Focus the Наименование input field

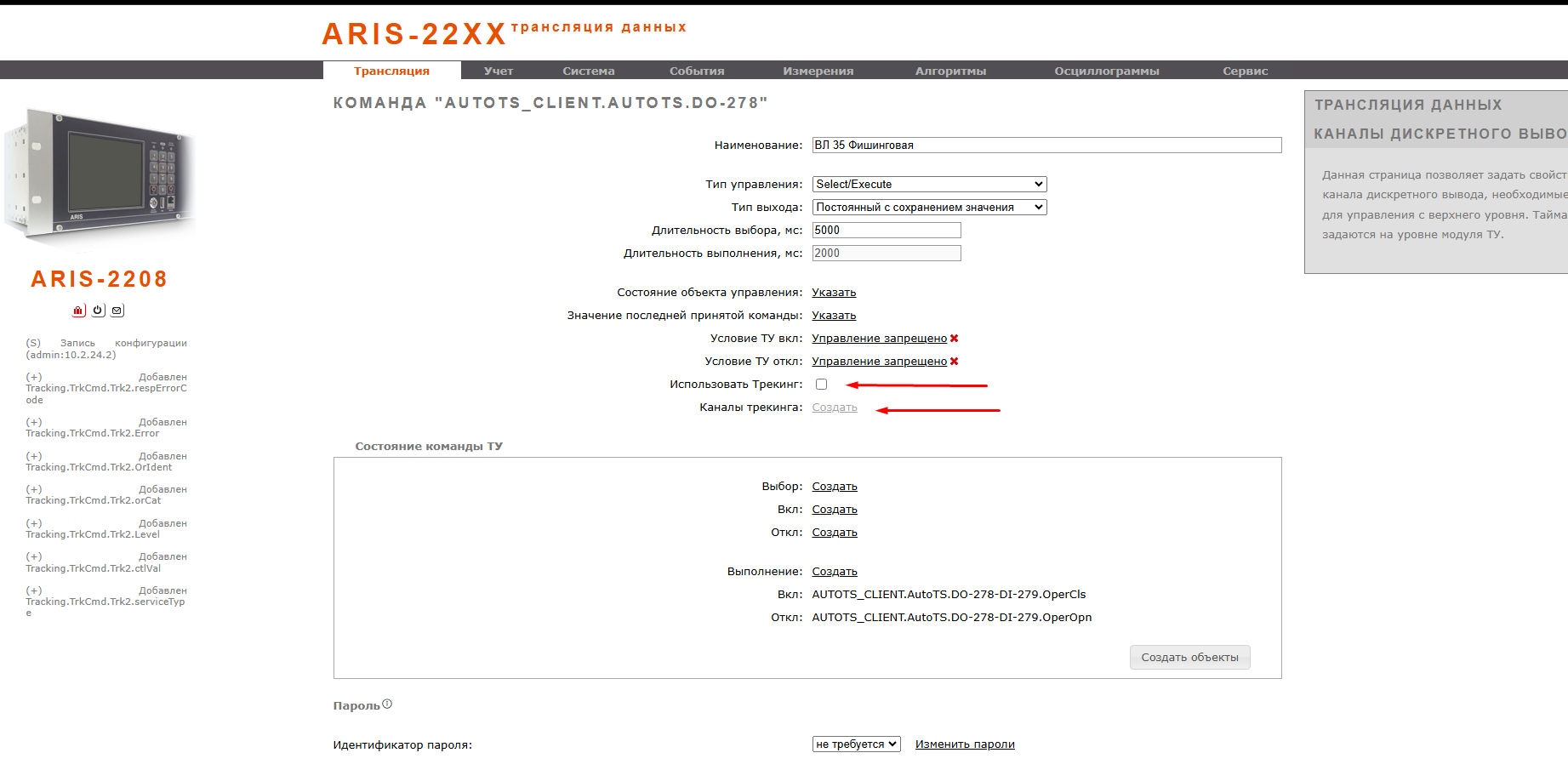pyautogui.click(x=1046, y=145)
